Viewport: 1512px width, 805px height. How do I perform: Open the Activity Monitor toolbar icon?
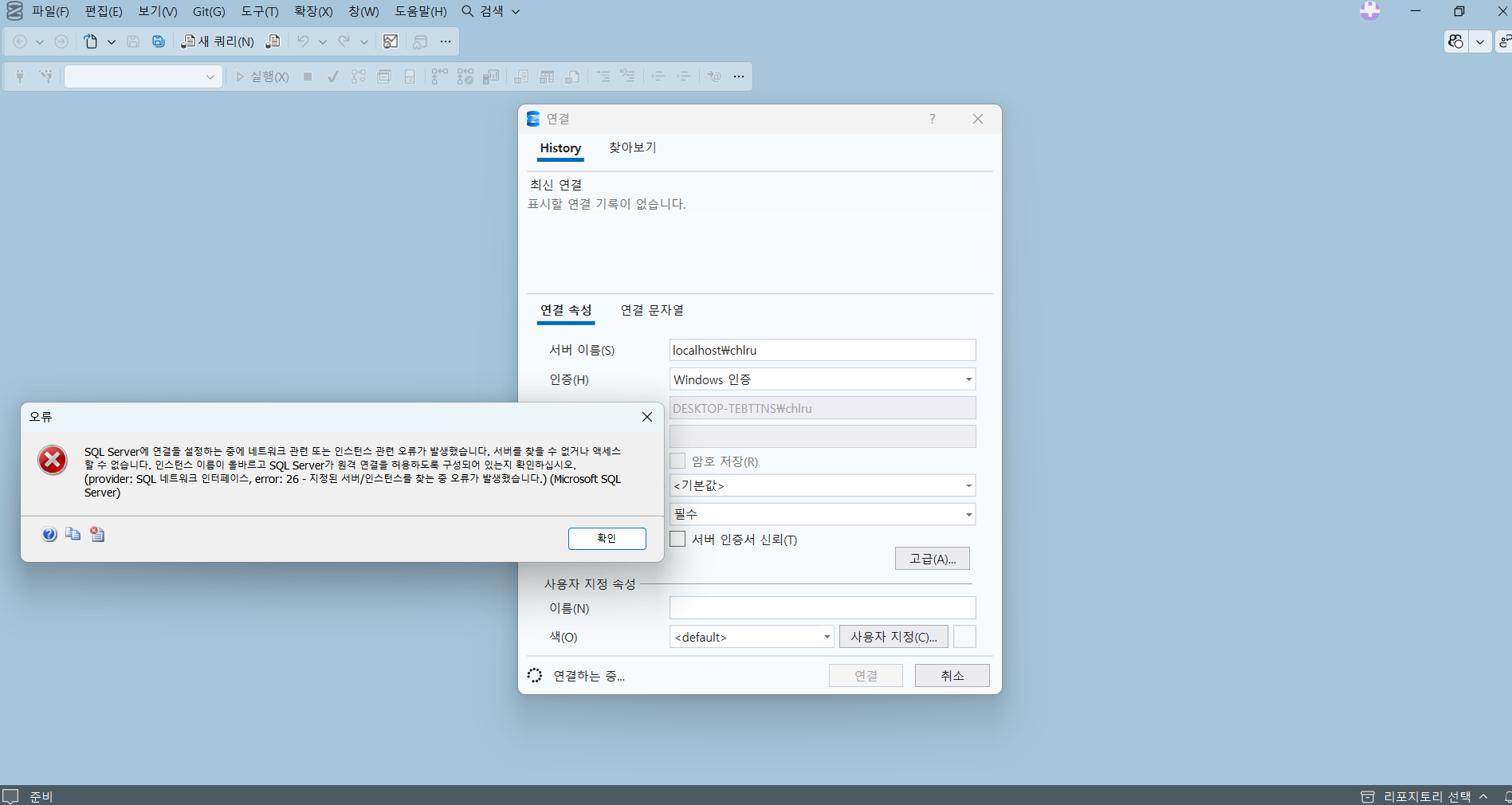391,41
